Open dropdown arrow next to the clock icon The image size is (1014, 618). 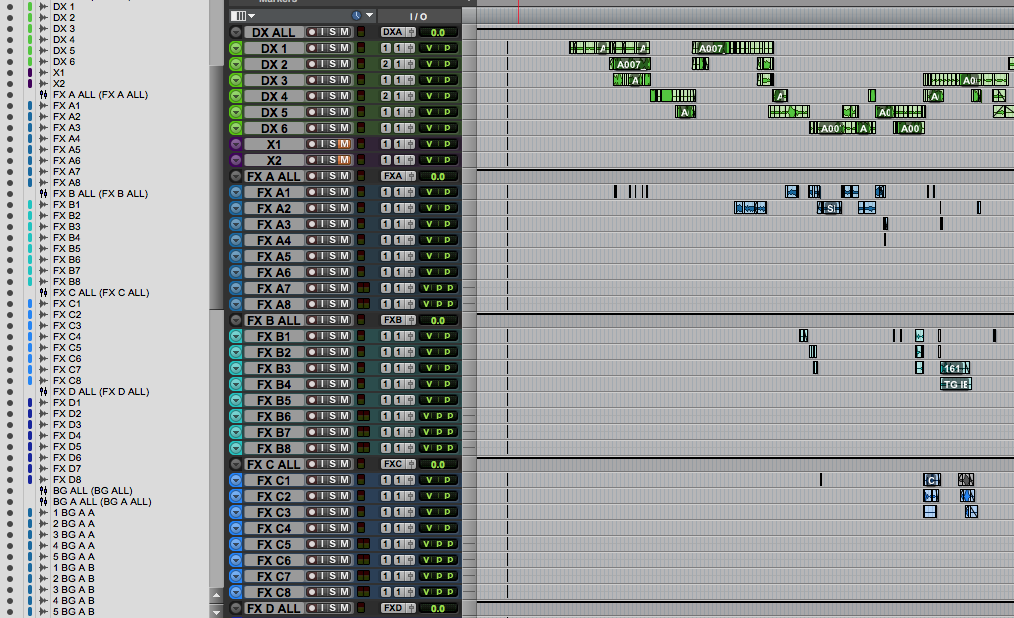coord(369,16)
